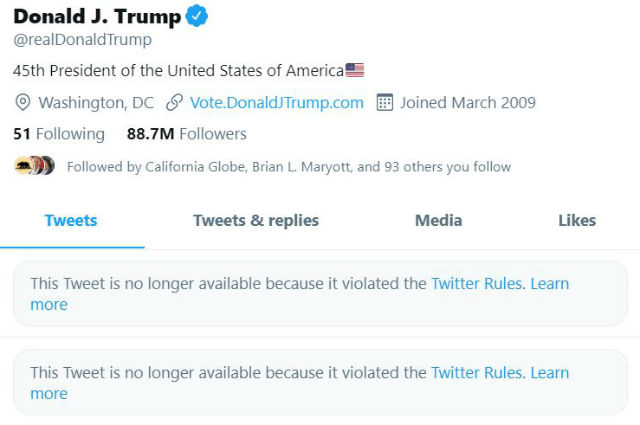Click the Donald J. Trump display name

(x=98, y=17)
